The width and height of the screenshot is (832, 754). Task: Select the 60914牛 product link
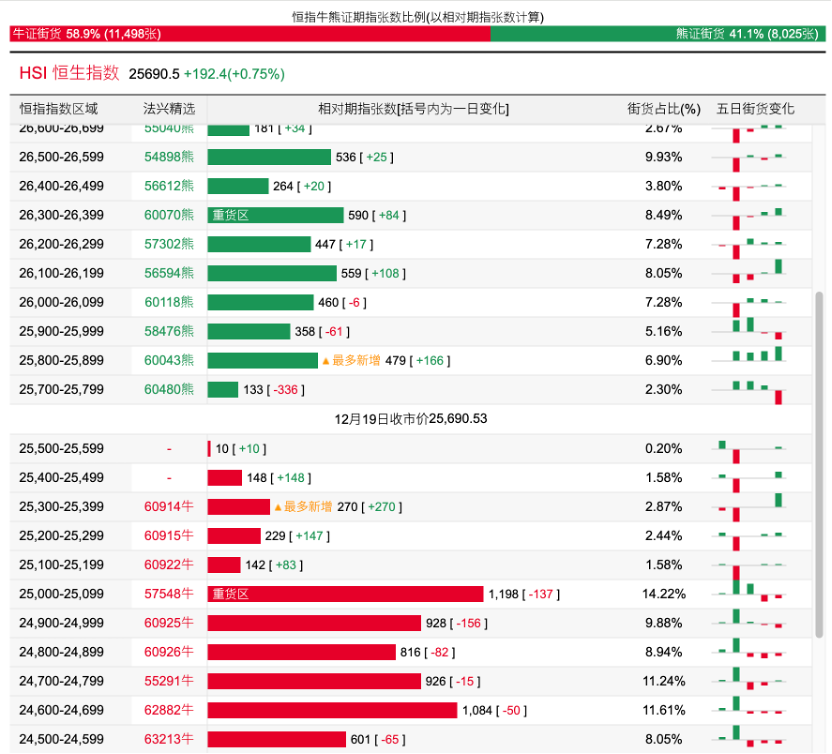pyautogui.click(x=169, y=507)
